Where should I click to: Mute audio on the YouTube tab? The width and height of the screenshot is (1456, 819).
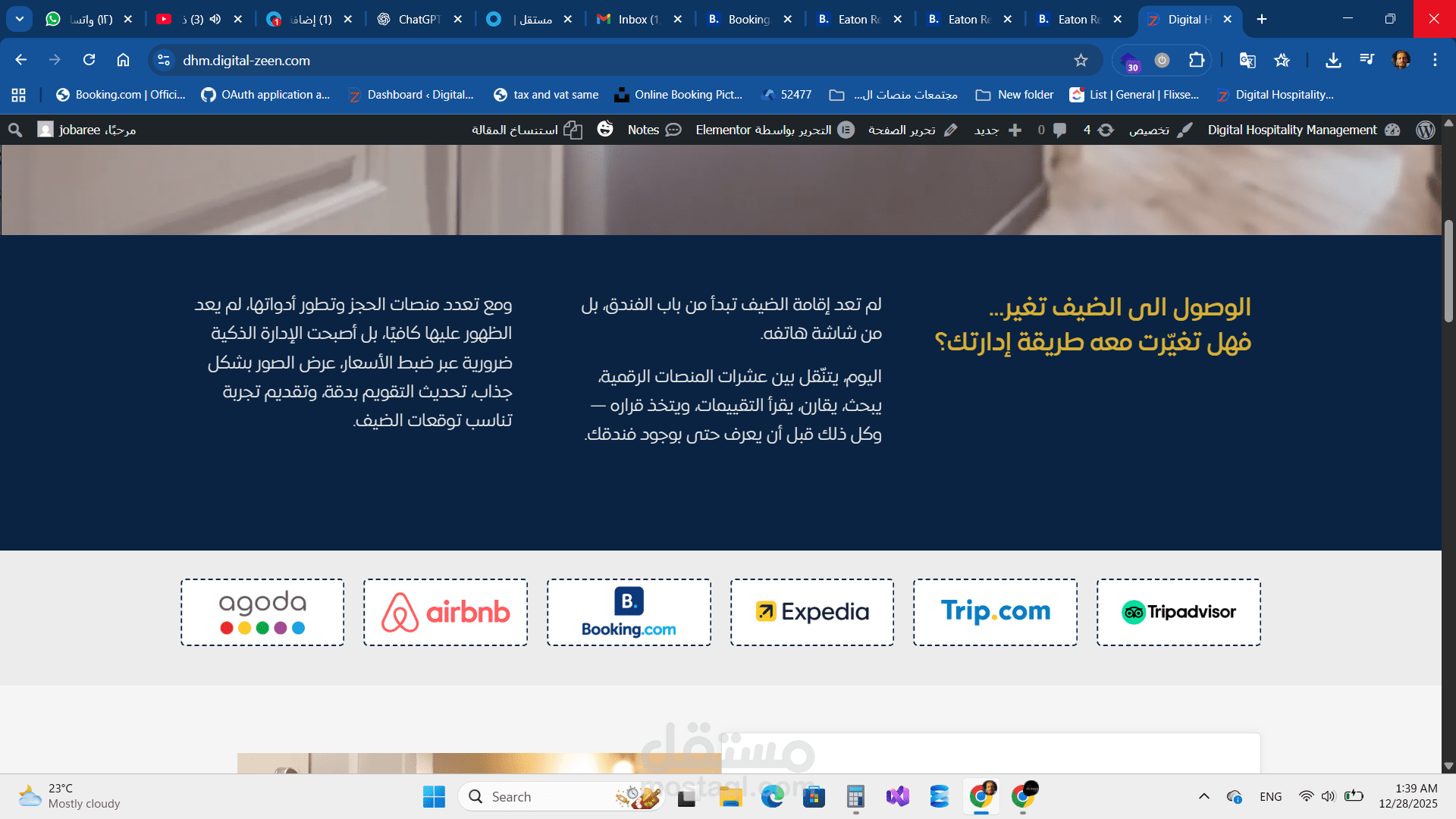point(215,20)
